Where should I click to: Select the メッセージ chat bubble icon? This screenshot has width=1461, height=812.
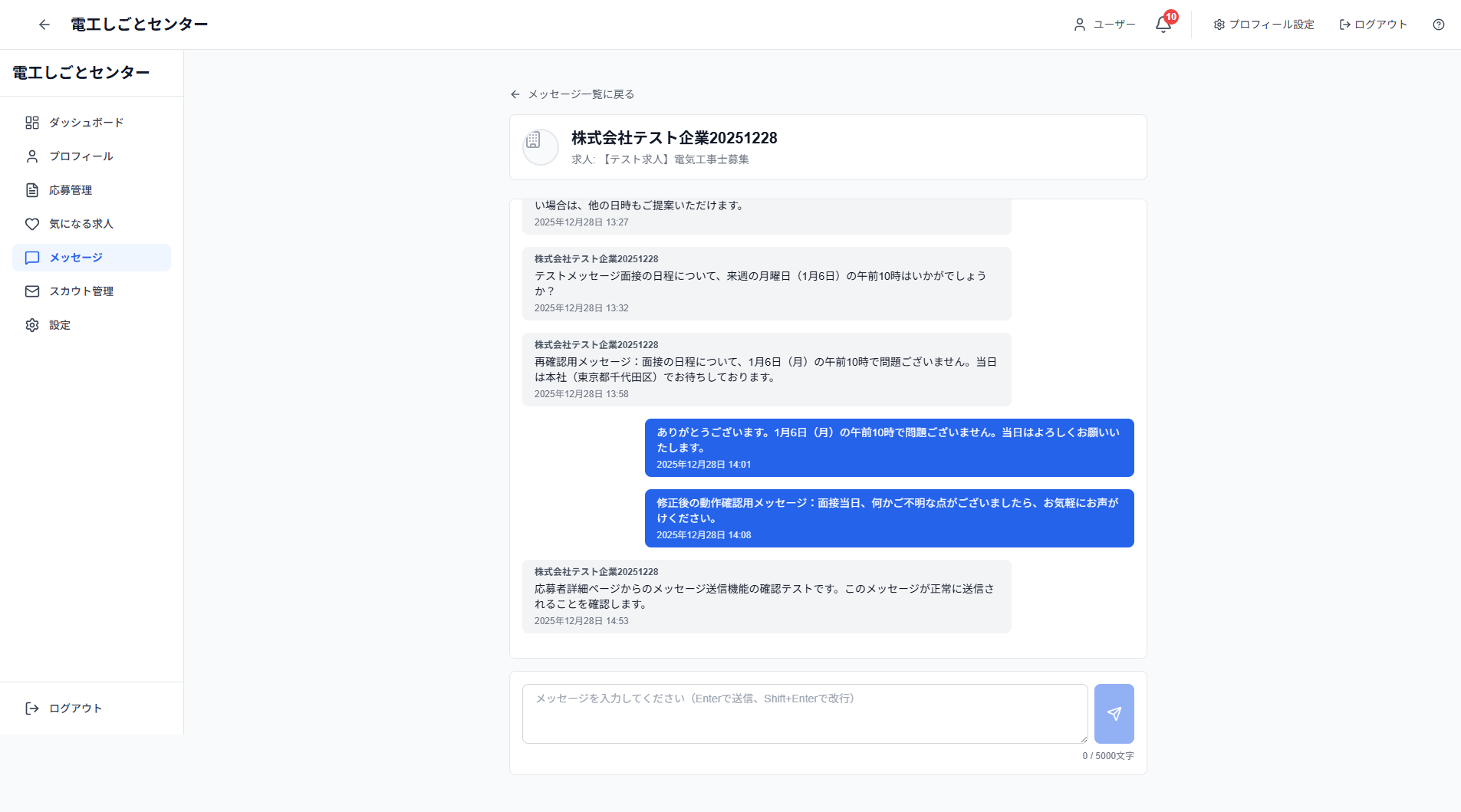31,258
